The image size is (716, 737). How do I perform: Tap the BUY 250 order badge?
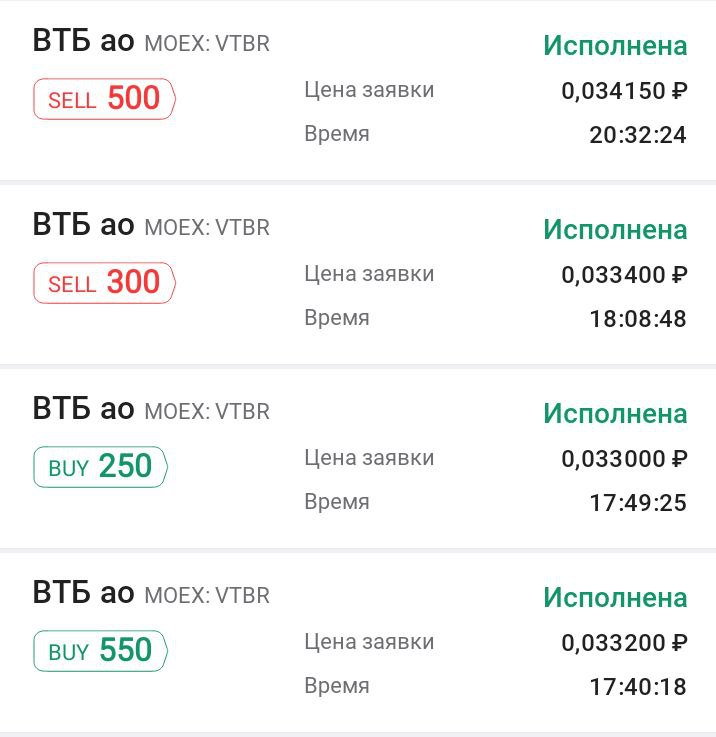coord(101,466)
